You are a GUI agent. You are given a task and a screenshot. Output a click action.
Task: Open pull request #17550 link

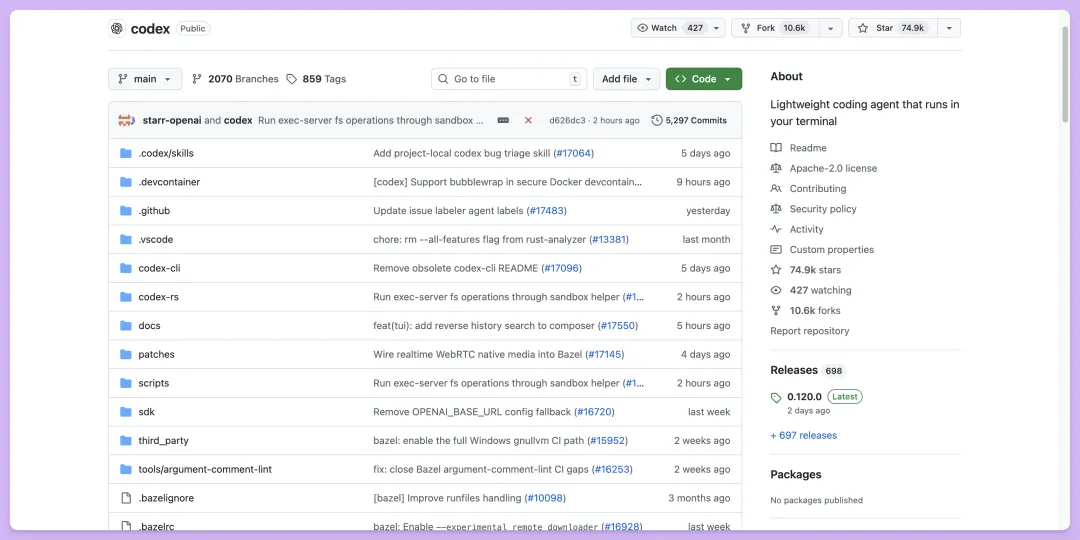coord(618,326)
